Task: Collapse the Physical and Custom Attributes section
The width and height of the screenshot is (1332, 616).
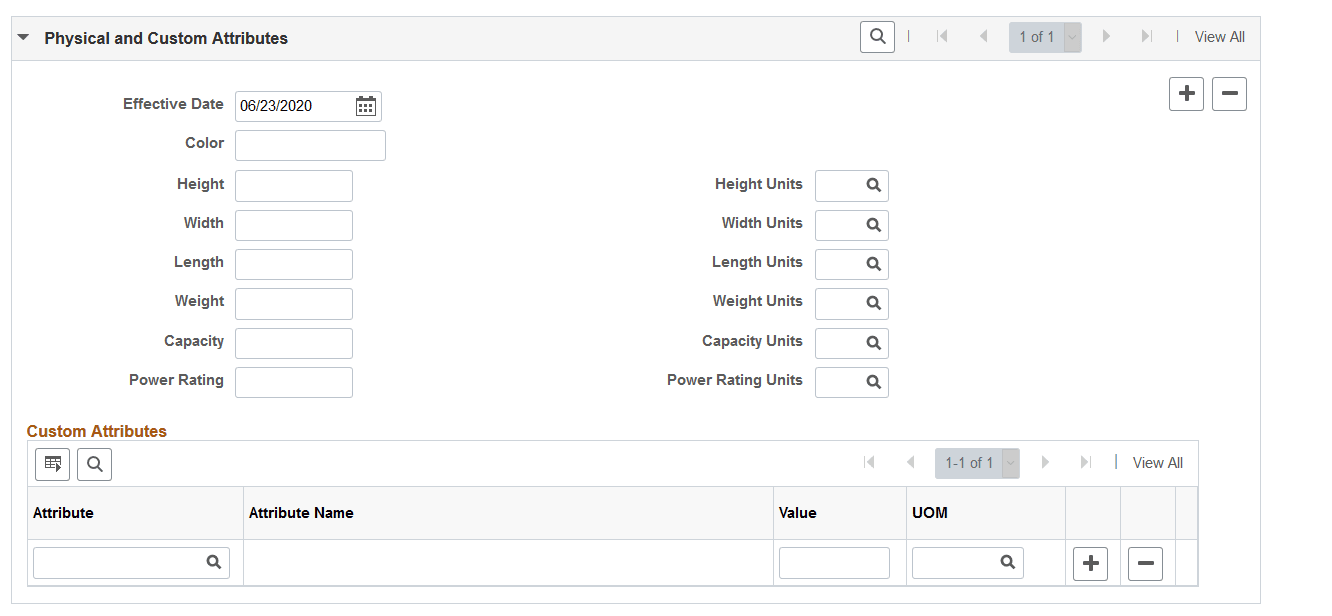Action: (x=24, y=36)
